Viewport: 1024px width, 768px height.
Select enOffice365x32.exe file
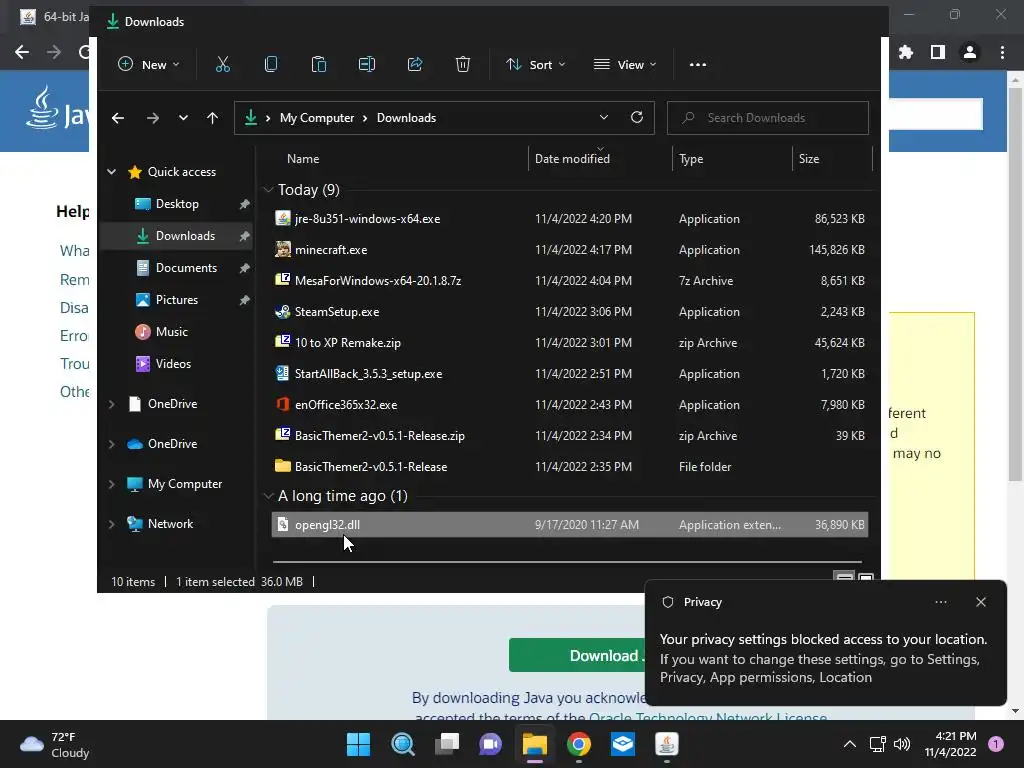[569, 405]
